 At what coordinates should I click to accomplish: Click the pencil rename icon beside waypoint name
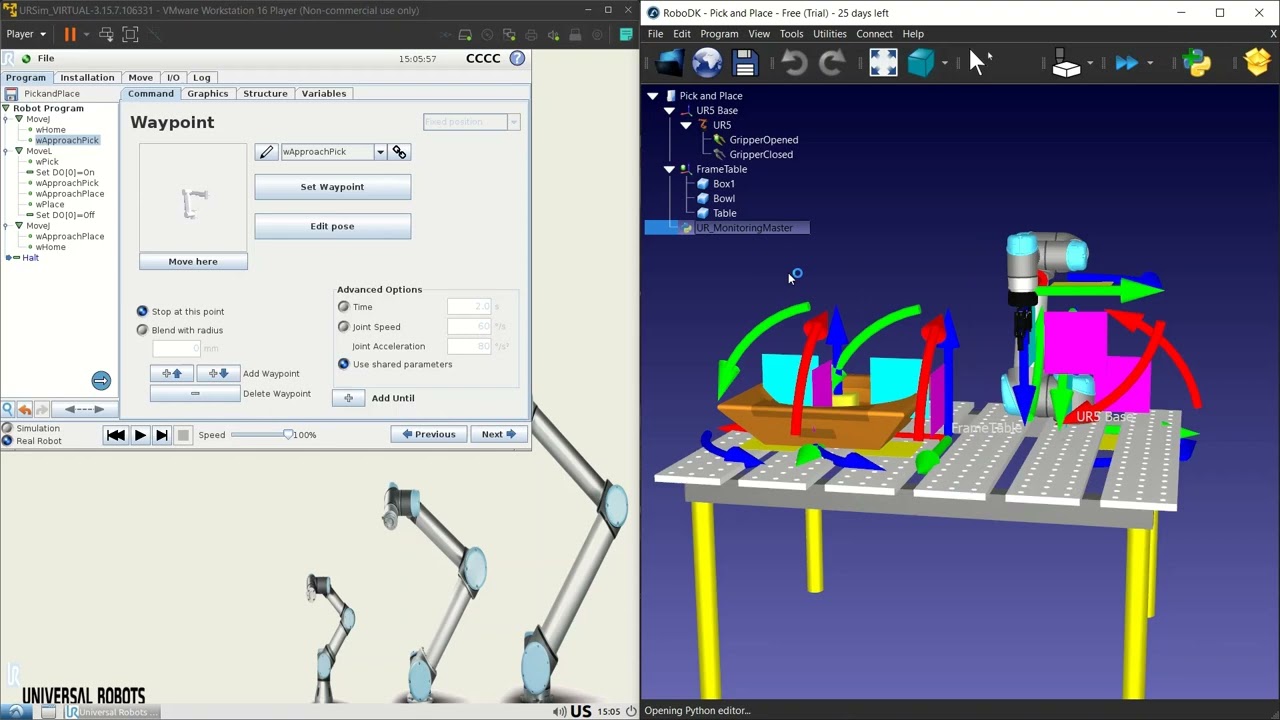click(266, 152)
